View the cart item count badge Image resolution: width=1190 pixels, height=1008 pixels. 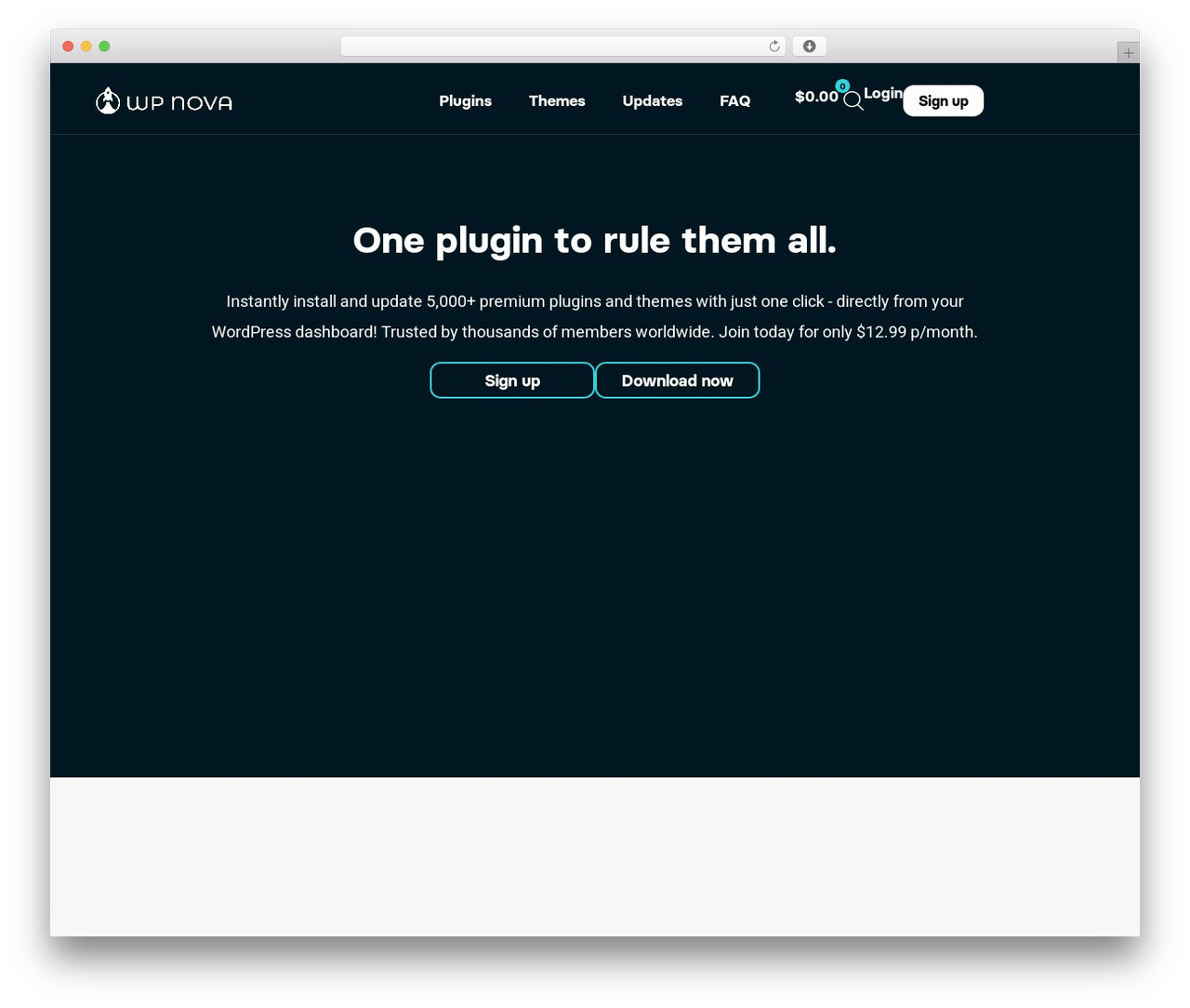coord(842,86)
